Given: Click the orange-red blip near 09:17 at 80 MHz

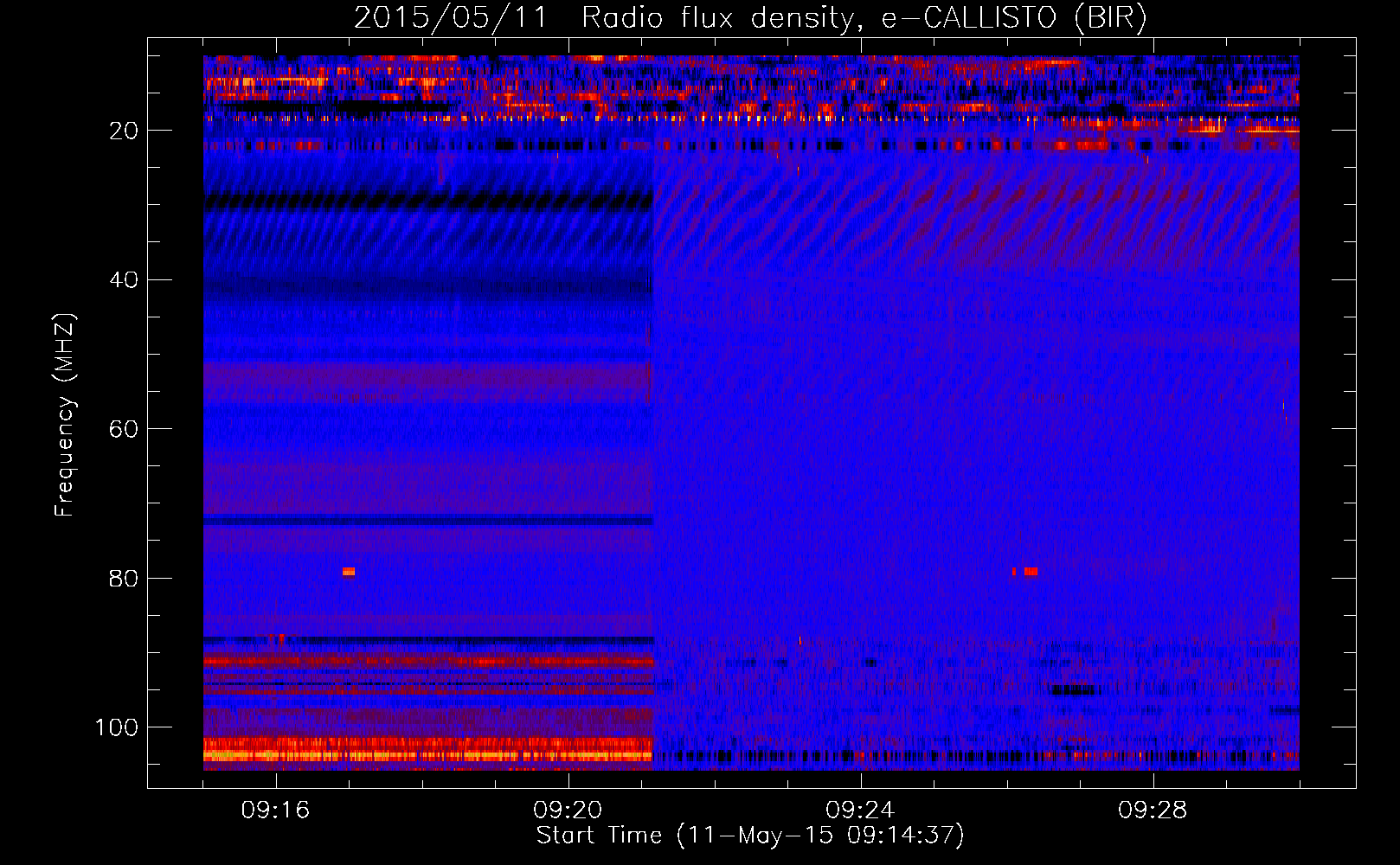Looking at the screenshot, I should [349, 572].
